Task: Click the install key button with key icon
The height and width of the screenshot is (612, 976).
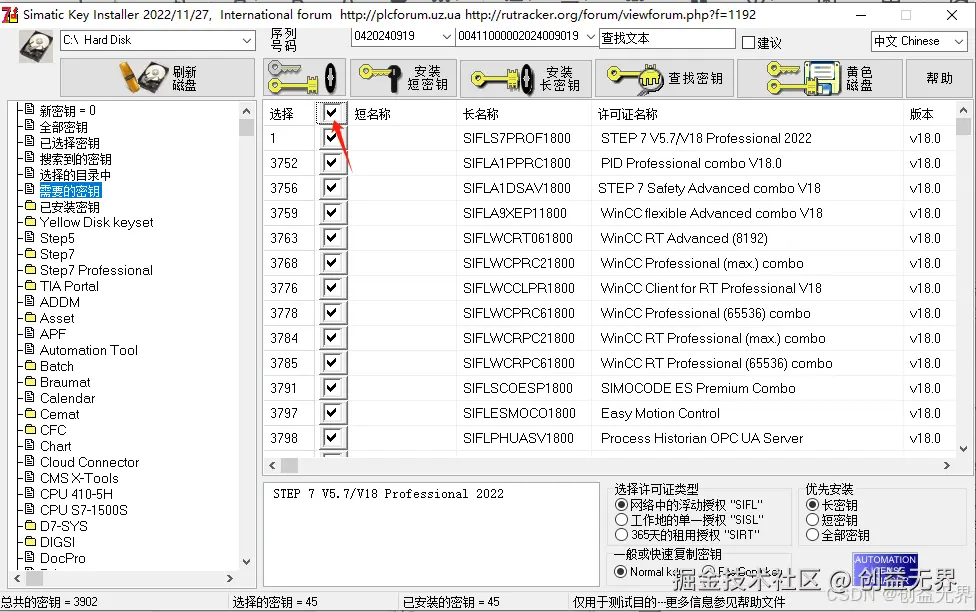Action: [304, 78]
